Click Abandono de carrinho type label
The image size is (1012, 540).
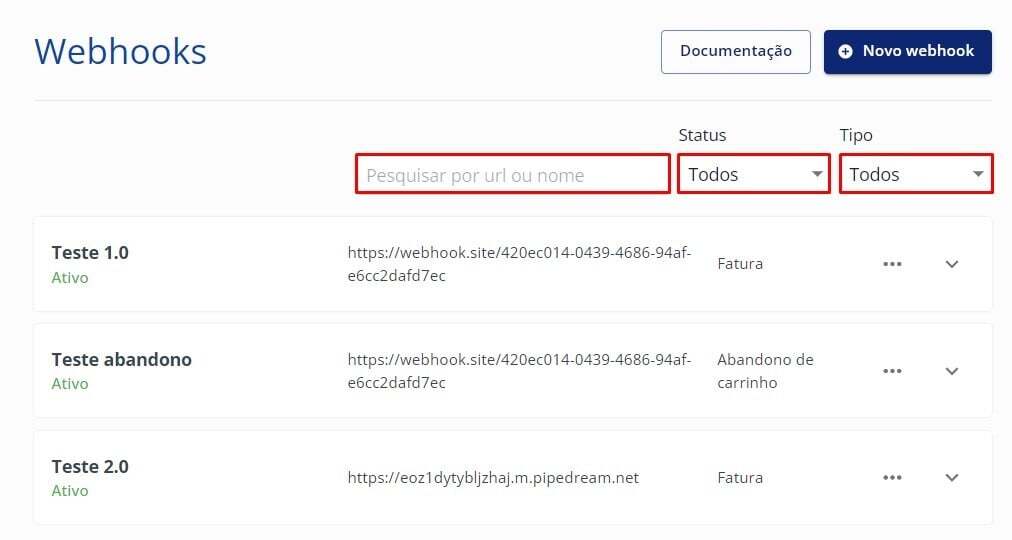(765, 371)
